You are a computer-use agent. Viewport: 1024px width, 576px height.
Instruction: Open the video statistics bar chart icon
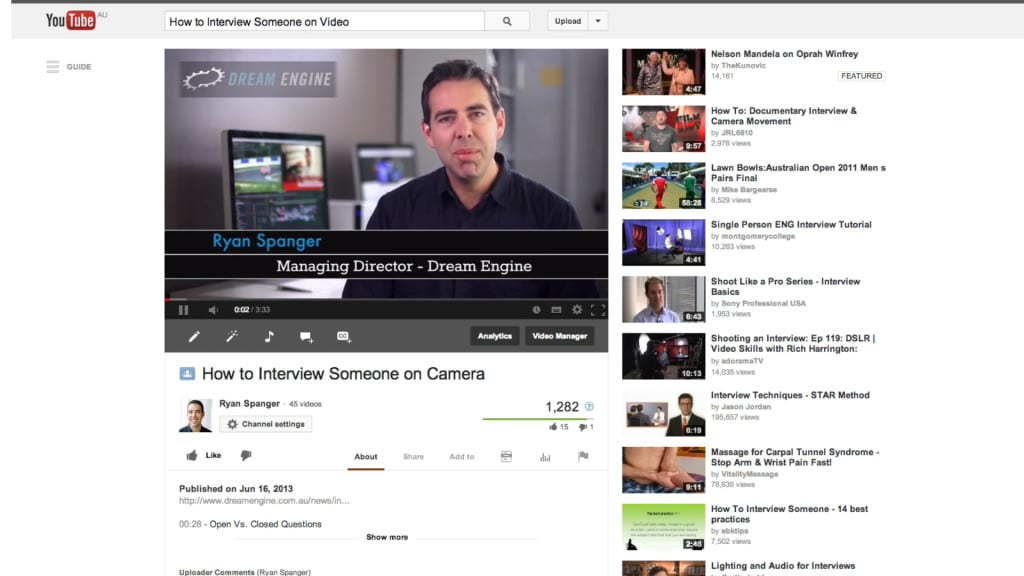pos(545,456)
